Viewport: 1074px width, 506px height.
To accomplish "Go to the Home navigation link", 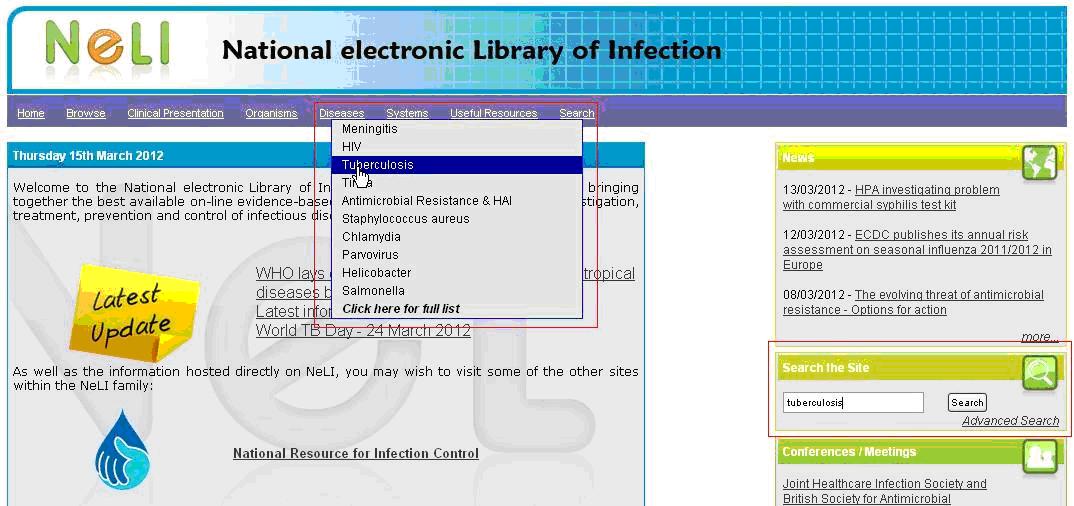I will click(x=31, y=113).
